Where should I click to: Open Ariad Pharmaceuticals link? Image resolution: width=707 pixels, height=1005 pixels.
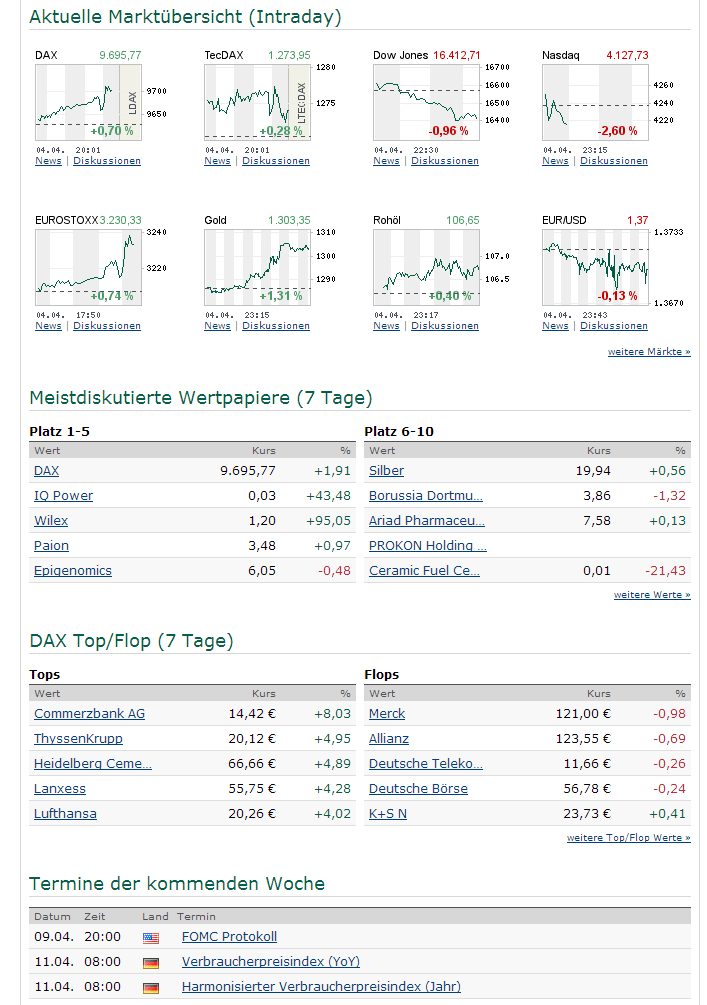pyautogui.click(x=427, y=520)
